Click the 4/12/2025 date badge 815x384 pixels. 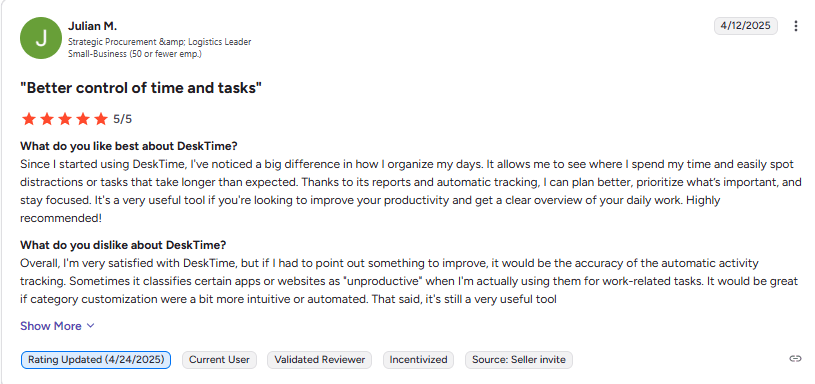(x=746, y=25)
